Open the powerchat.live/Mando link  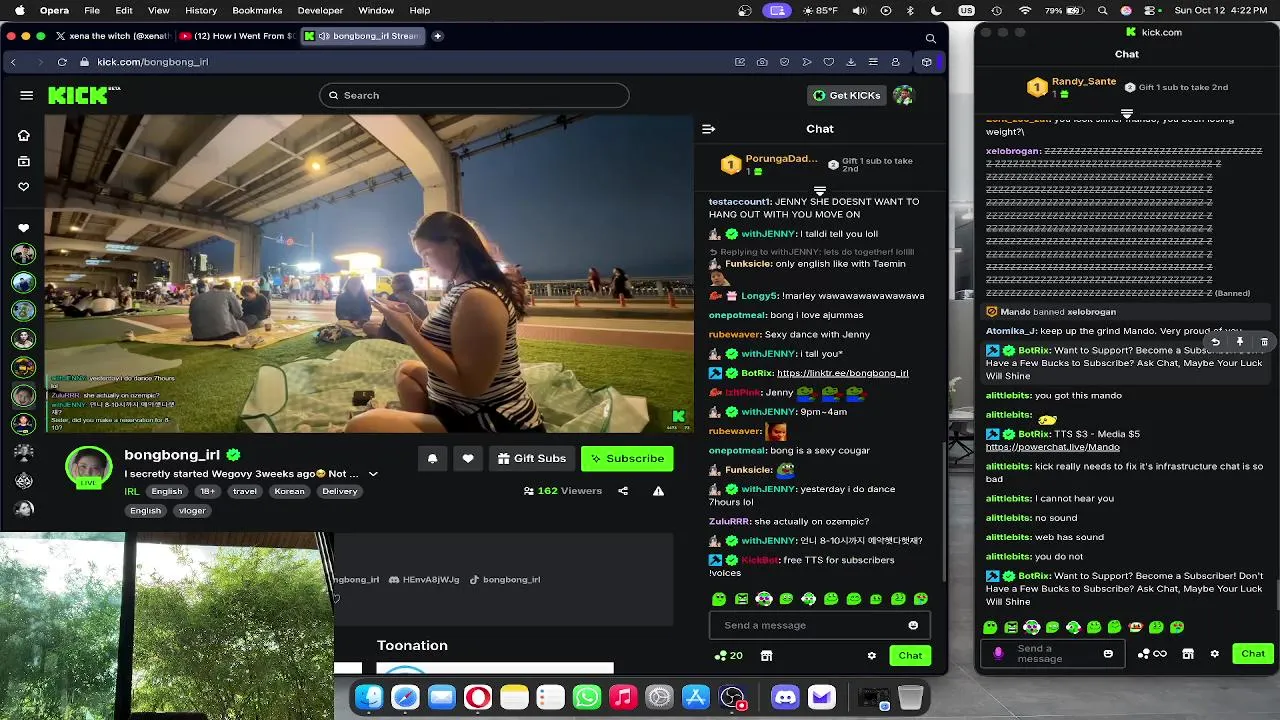pyautogui.click(x=1053, y=447)
